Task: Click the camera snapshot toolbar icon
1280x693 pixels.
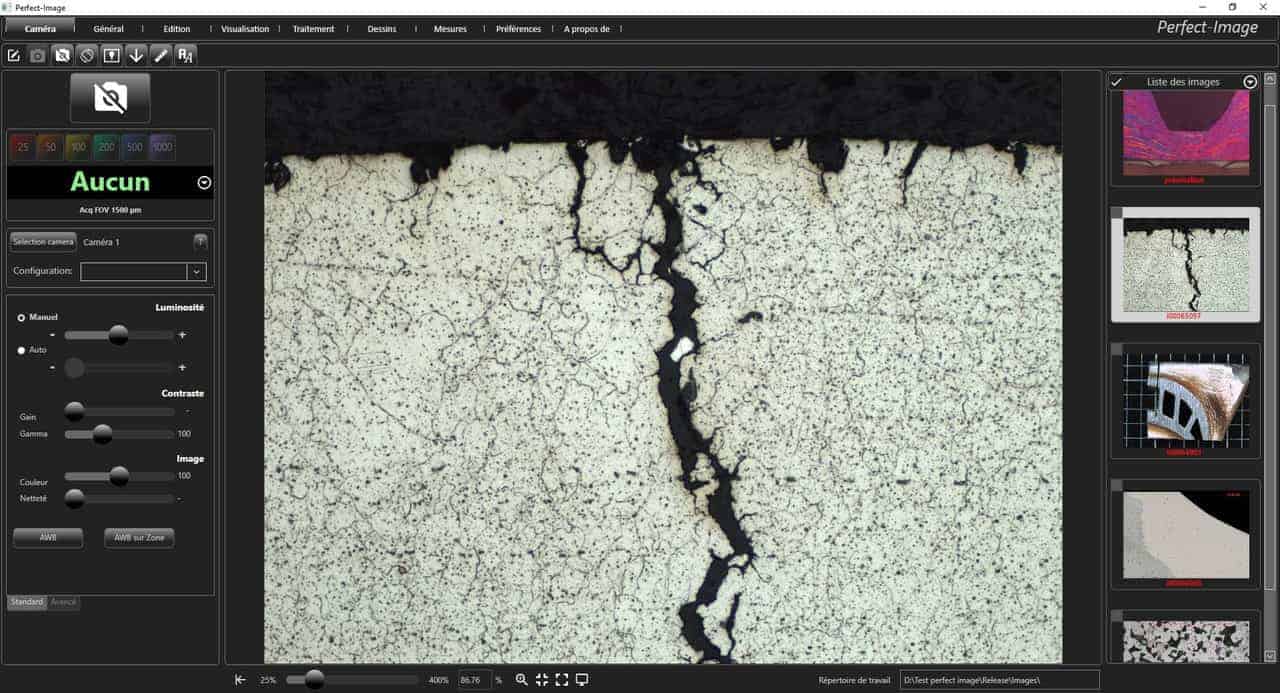Action: 38,55
